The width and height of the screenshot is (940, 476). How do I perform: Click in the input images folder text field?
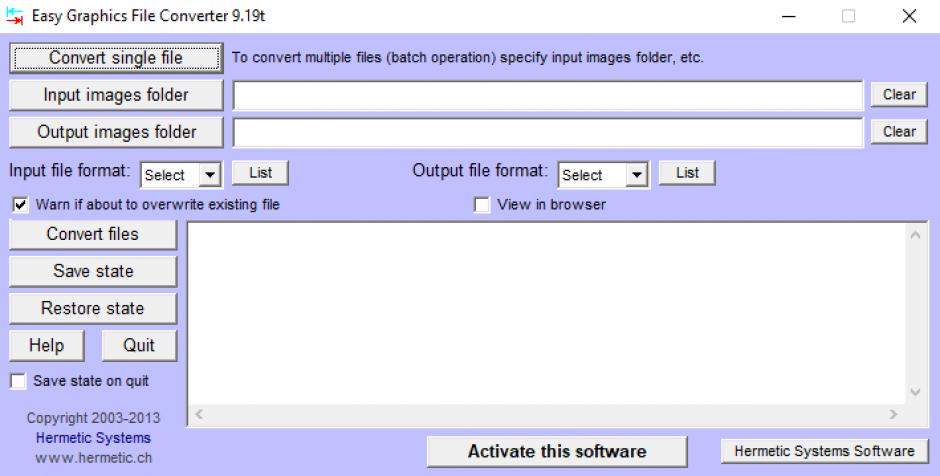point(547,95)
